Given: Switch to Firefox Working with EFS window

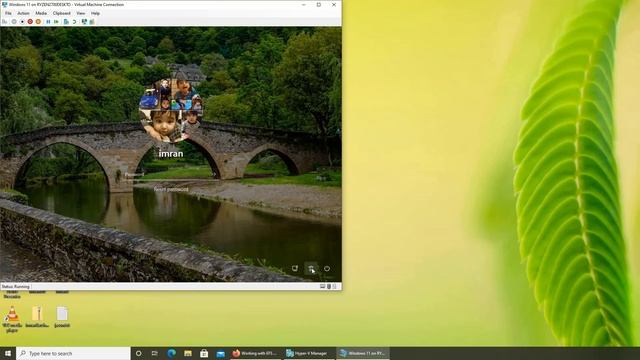Looking at the screenshot, I should (x=256, y=353).
